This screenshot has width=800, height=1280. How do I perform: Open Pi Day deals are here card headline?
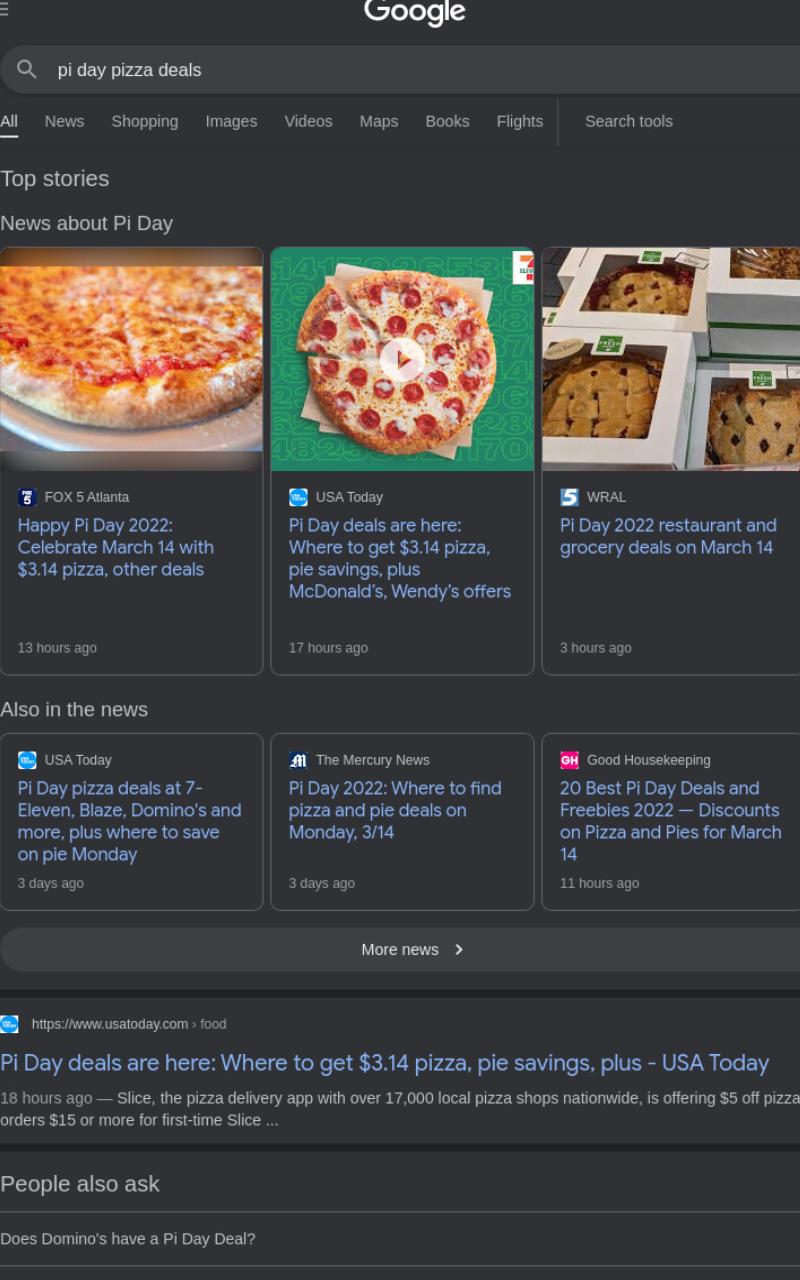point(400,558)
